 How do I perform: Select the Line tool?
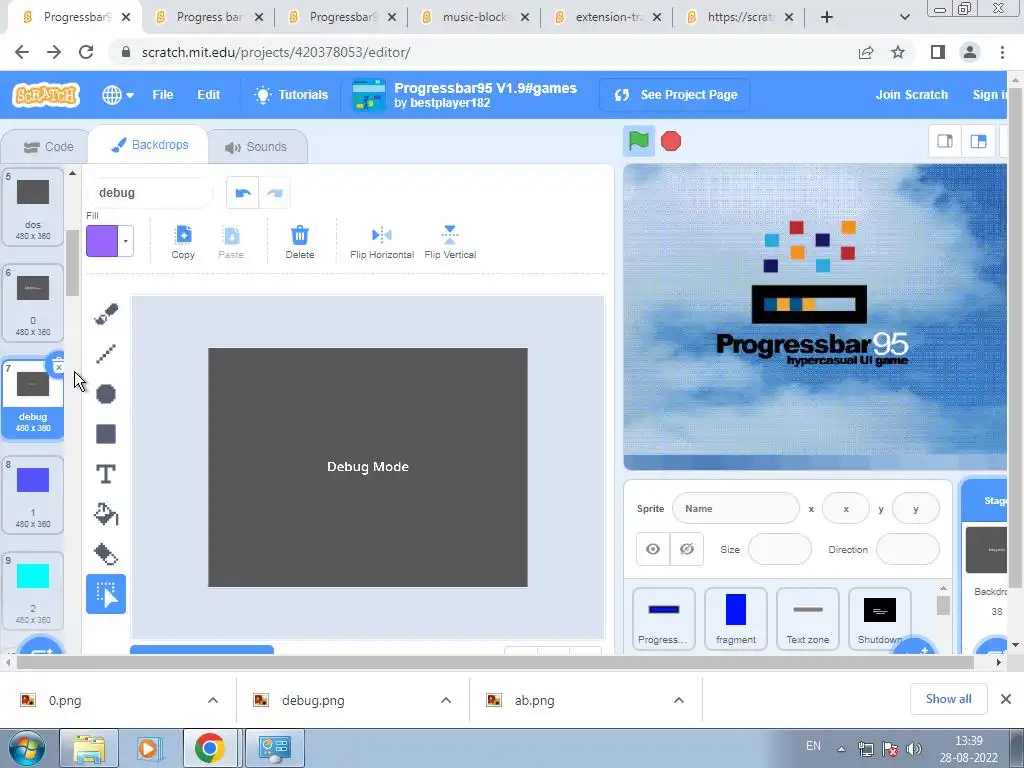(x=106, y=354)
